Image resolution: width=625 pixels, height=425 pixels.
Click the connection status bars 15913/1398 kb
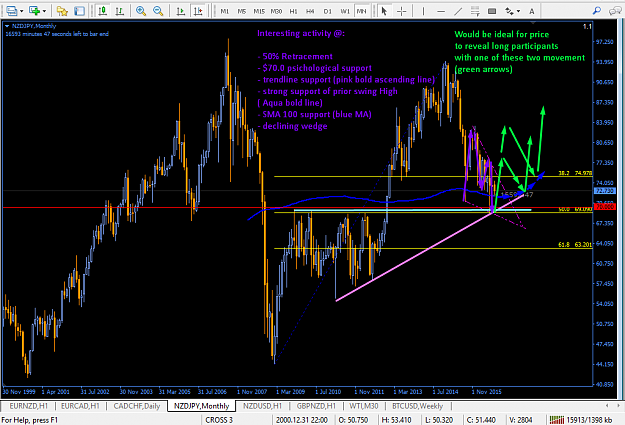[581, 420]
